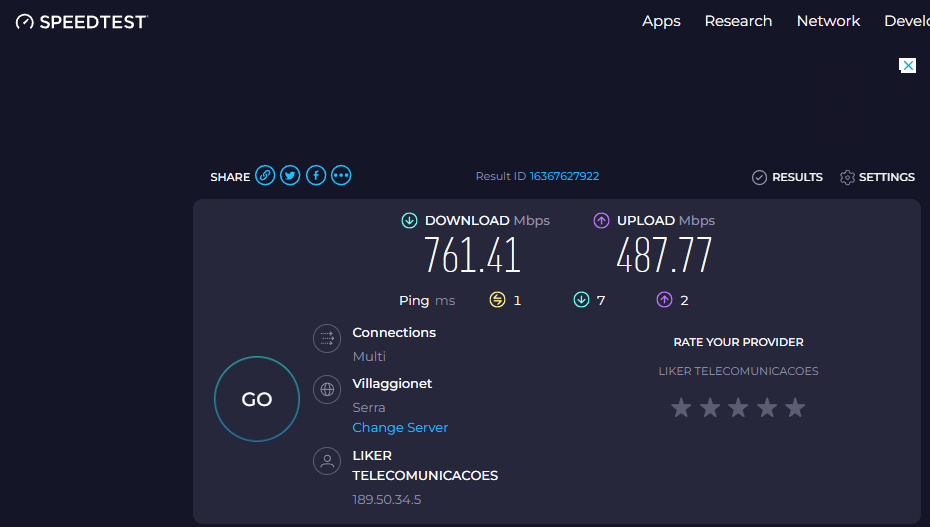Share result on Facebook icon
Image resolution: width=930 pixels, height=527 pixels.
(x=316, y=175)
